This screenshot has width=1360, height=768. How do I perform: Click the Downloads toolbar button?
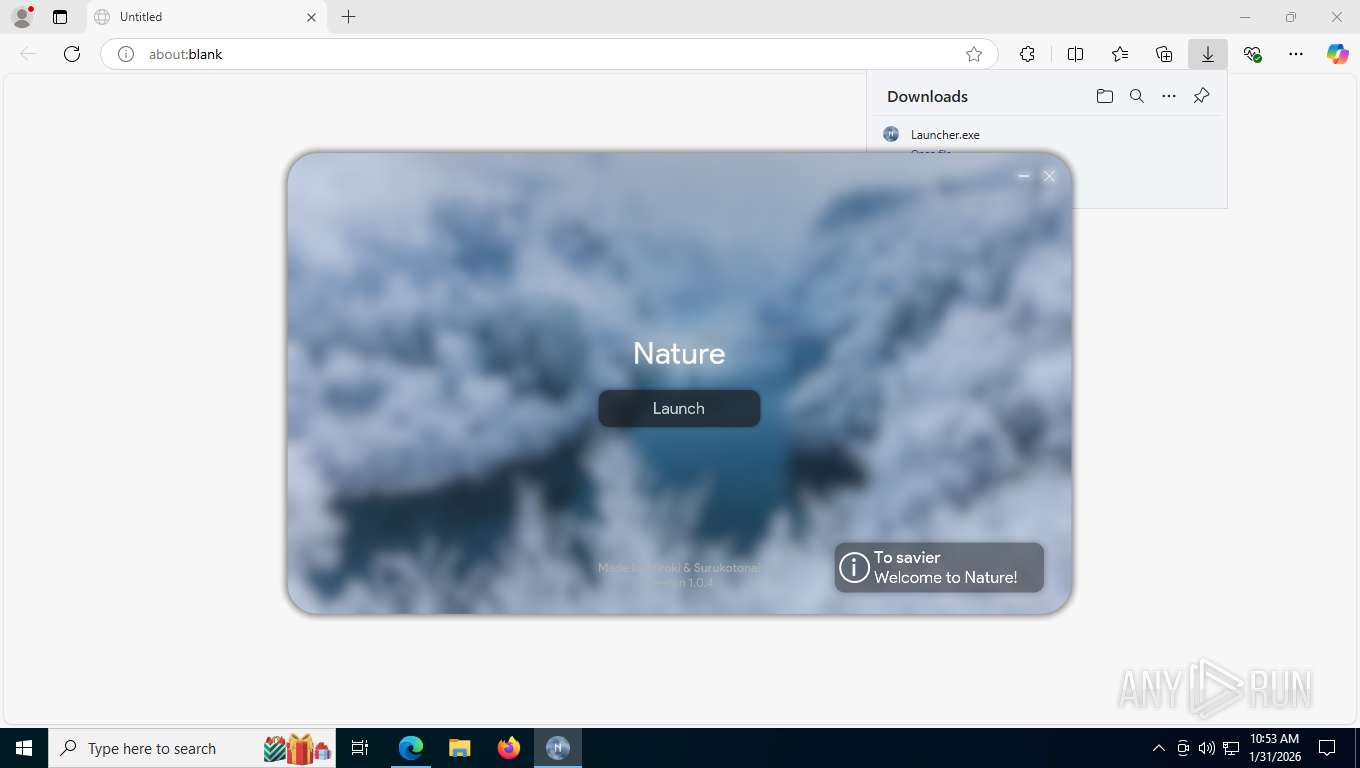tap(1208, 54)
